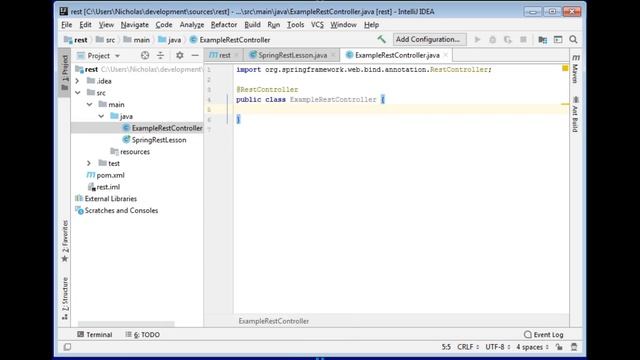This screenshot has height=360, width=640.
Task: Select pom.xml in the project tree
Action: coord(106,175)
